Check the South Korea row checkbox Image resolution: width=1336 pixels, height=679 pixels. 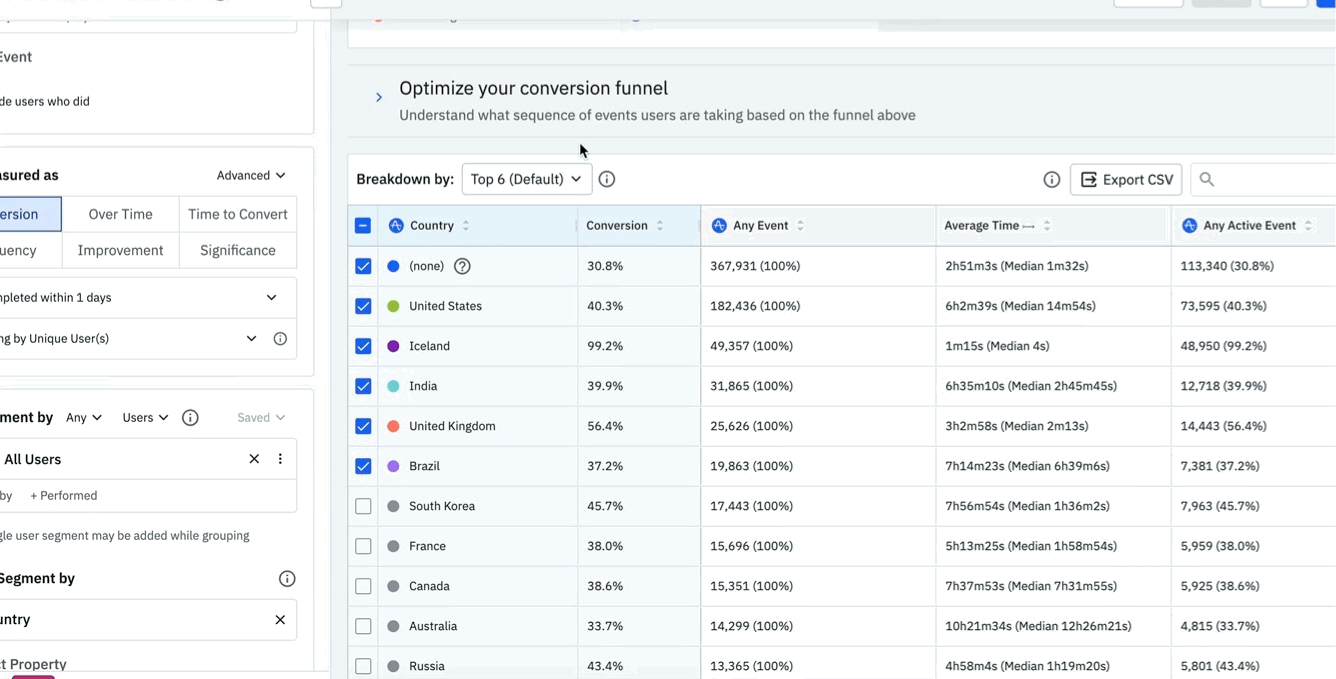click(363, 506)
